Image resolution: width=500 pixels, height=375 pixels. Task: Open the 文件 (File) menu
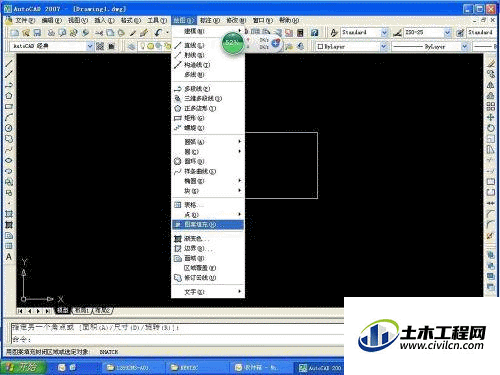25,21
